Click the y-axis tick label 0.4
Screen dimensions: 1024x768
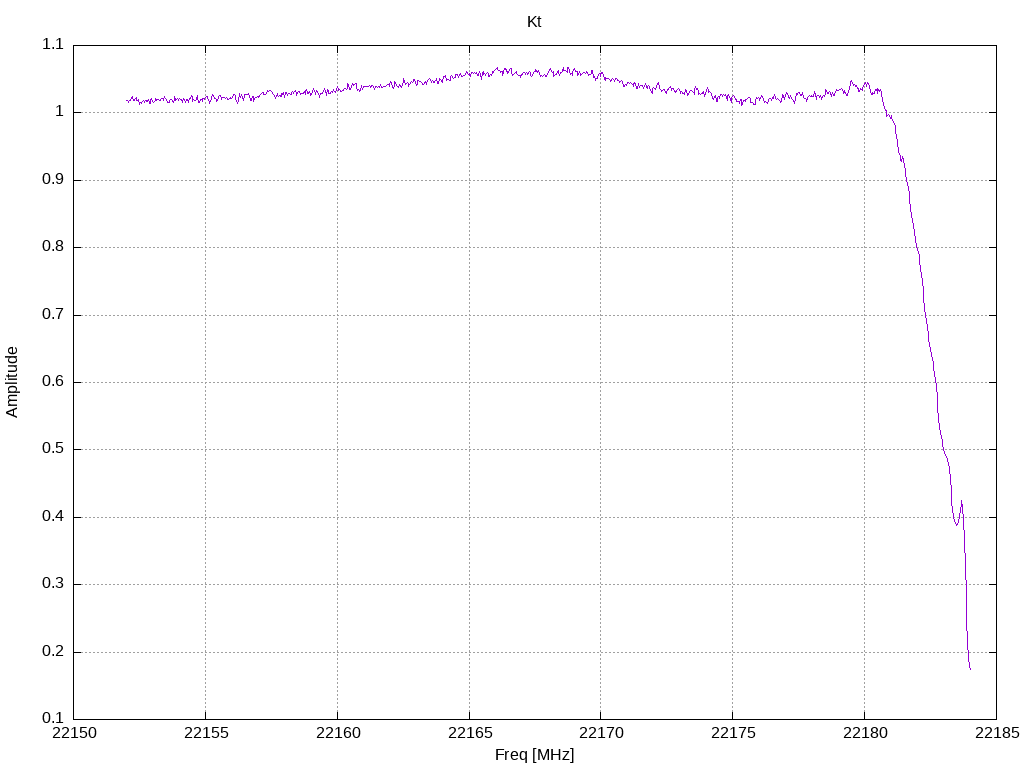click(53, 517)
